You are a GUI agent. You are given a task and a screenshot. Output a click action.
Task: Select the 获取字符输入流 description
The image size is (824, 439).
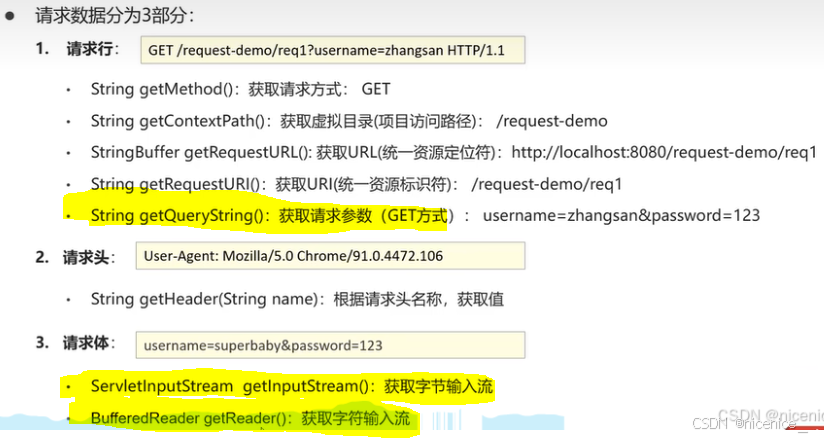355,418
